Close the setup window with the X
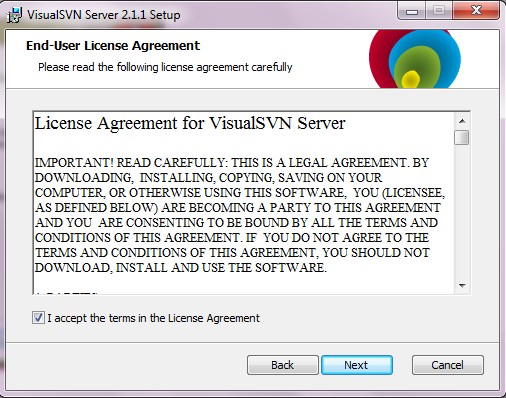Image resolution: width=506 pixels, height=398 pixels. coord(476,11)
